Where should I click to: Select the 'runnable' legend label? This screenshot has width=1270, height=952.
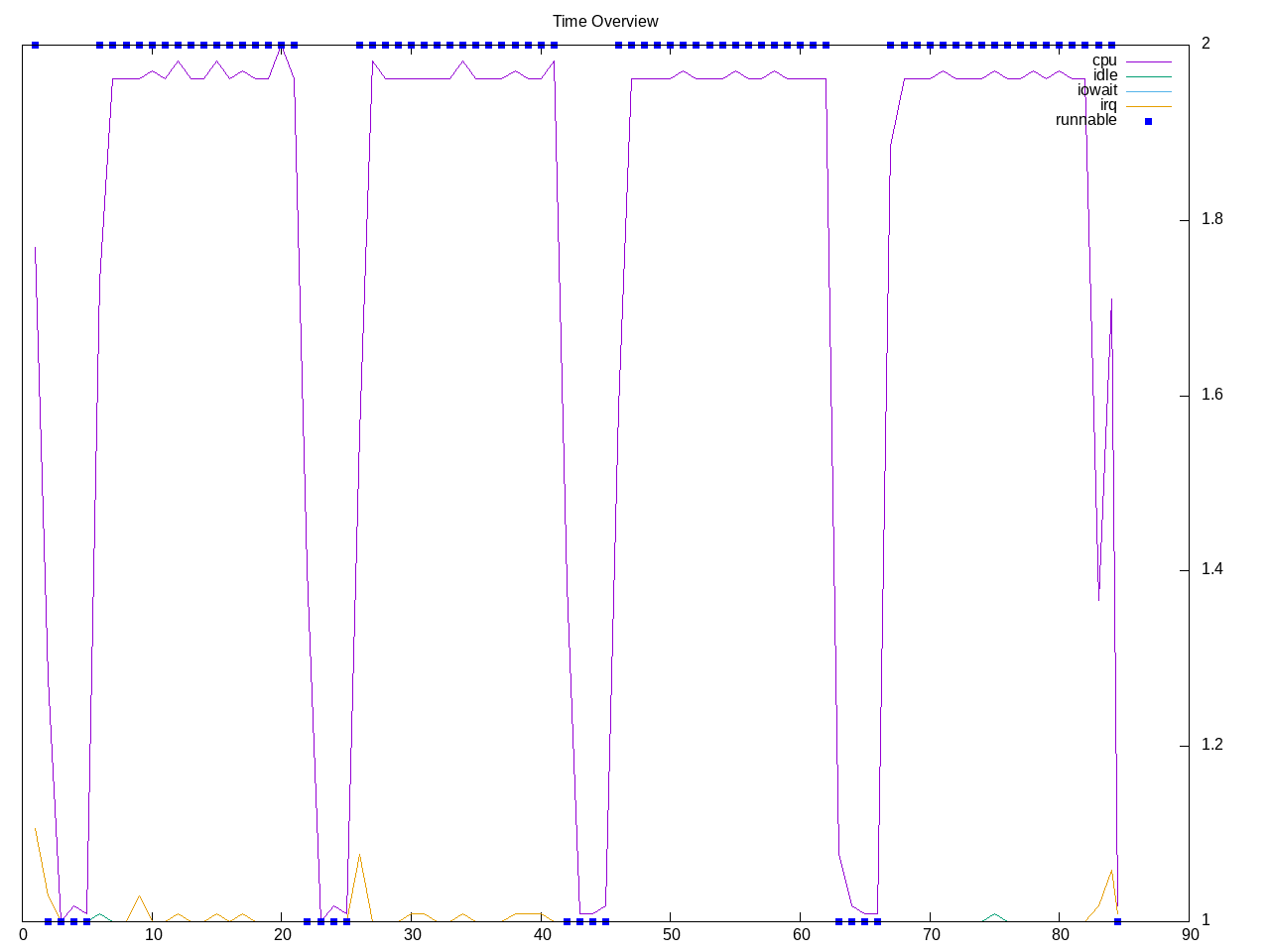tap(1085, 120)
